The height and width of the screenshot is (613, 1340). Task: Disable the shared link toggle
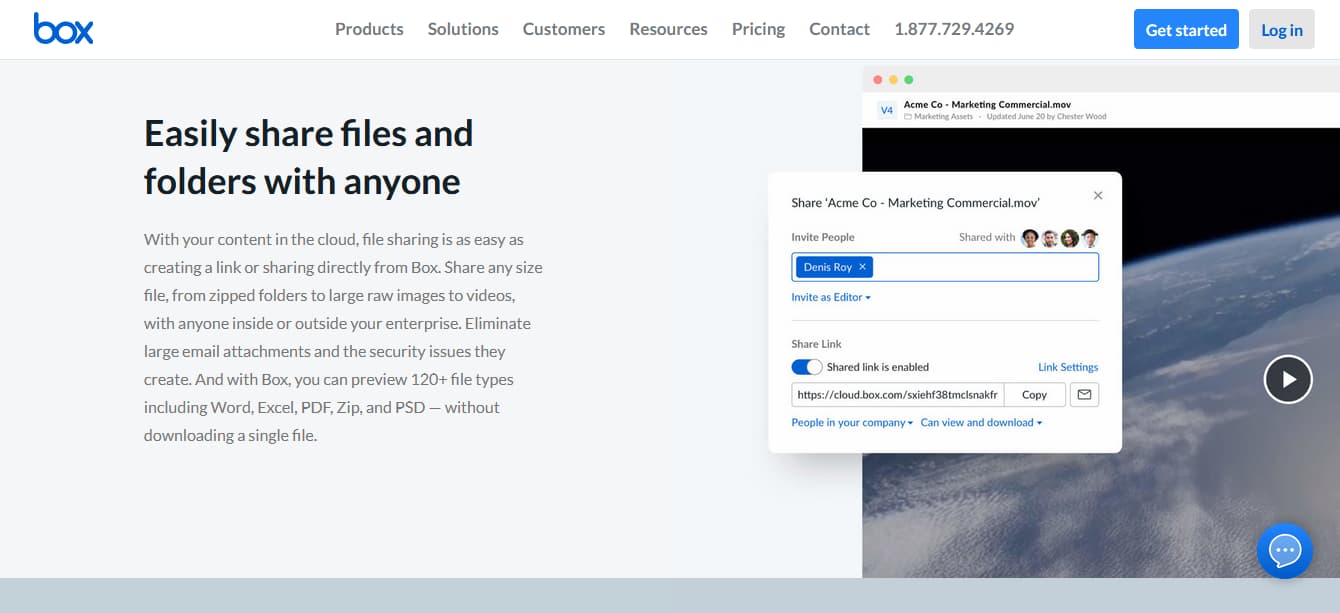[x=807, y=367]
